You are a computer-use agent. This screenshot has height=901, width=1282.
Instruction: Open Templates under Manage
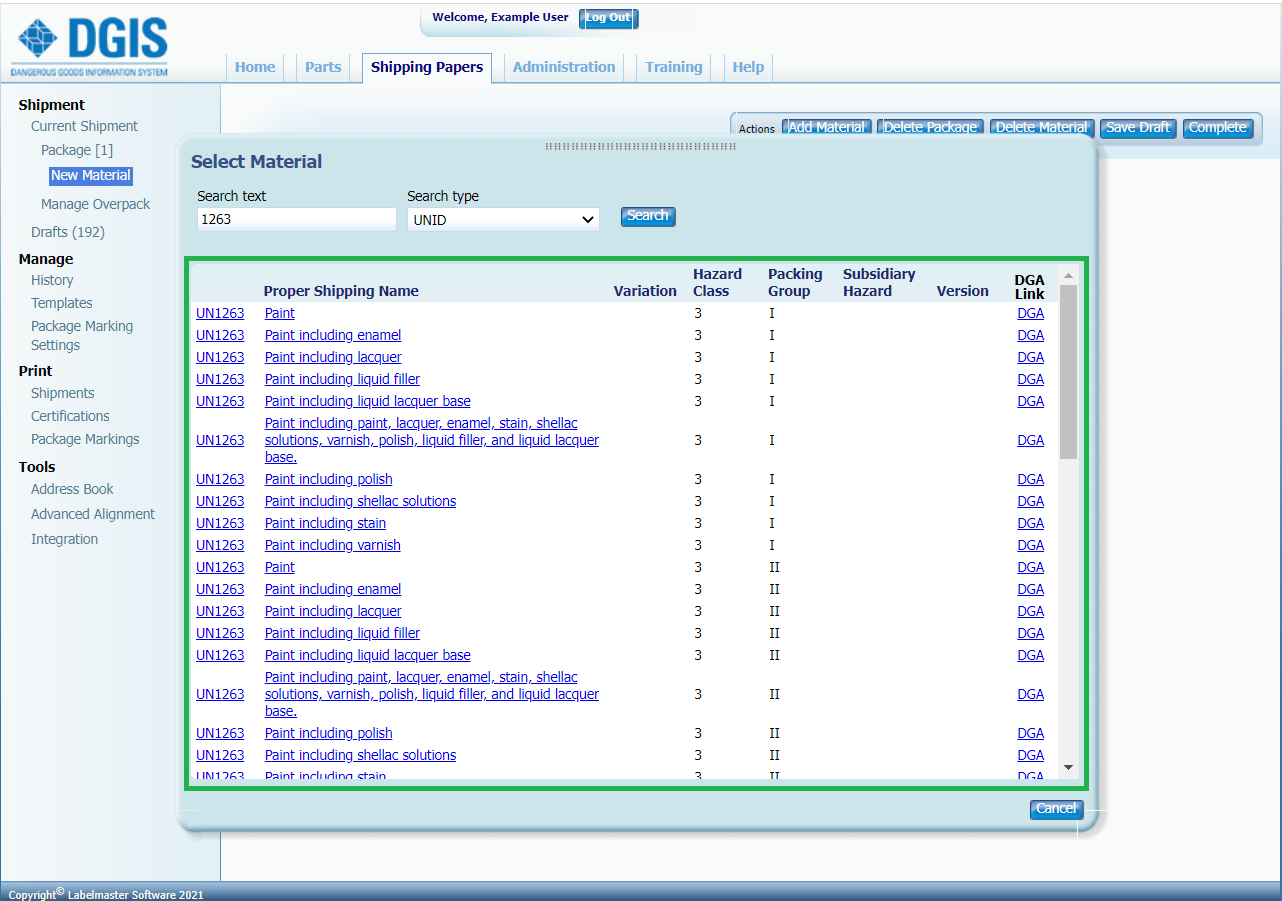61,303
